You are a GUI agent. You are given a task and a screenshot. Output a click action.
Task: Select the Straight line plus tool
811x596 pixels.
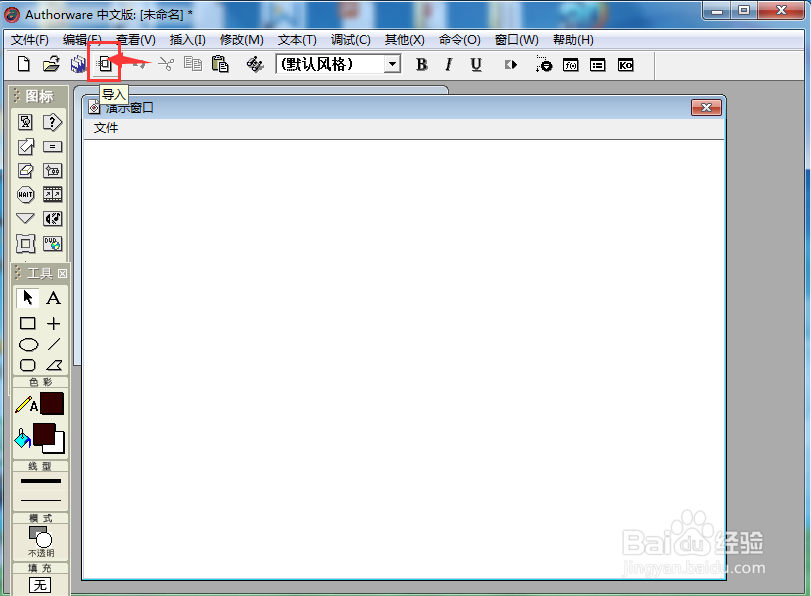pyautogui.click(x=53, y=323)
